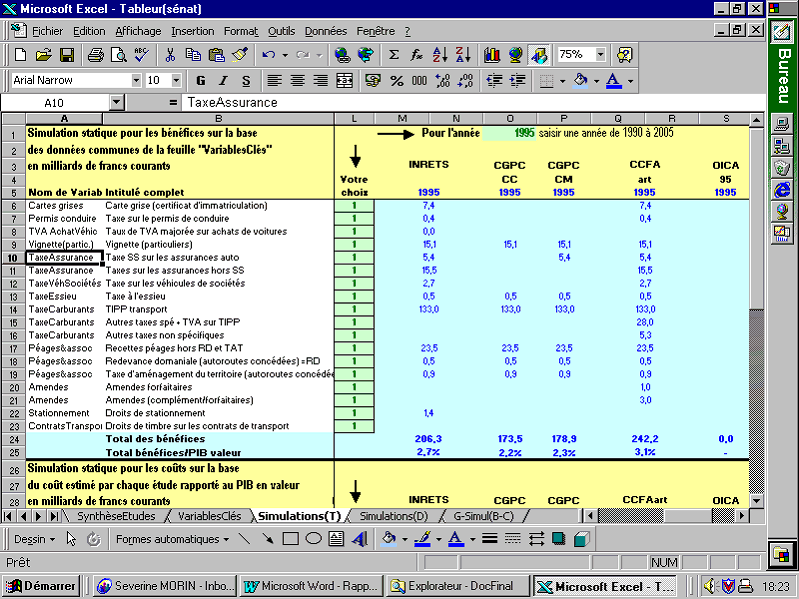Open the Arial Narrow font dropdown
The image size is (799, 599).
pos(136,80)
